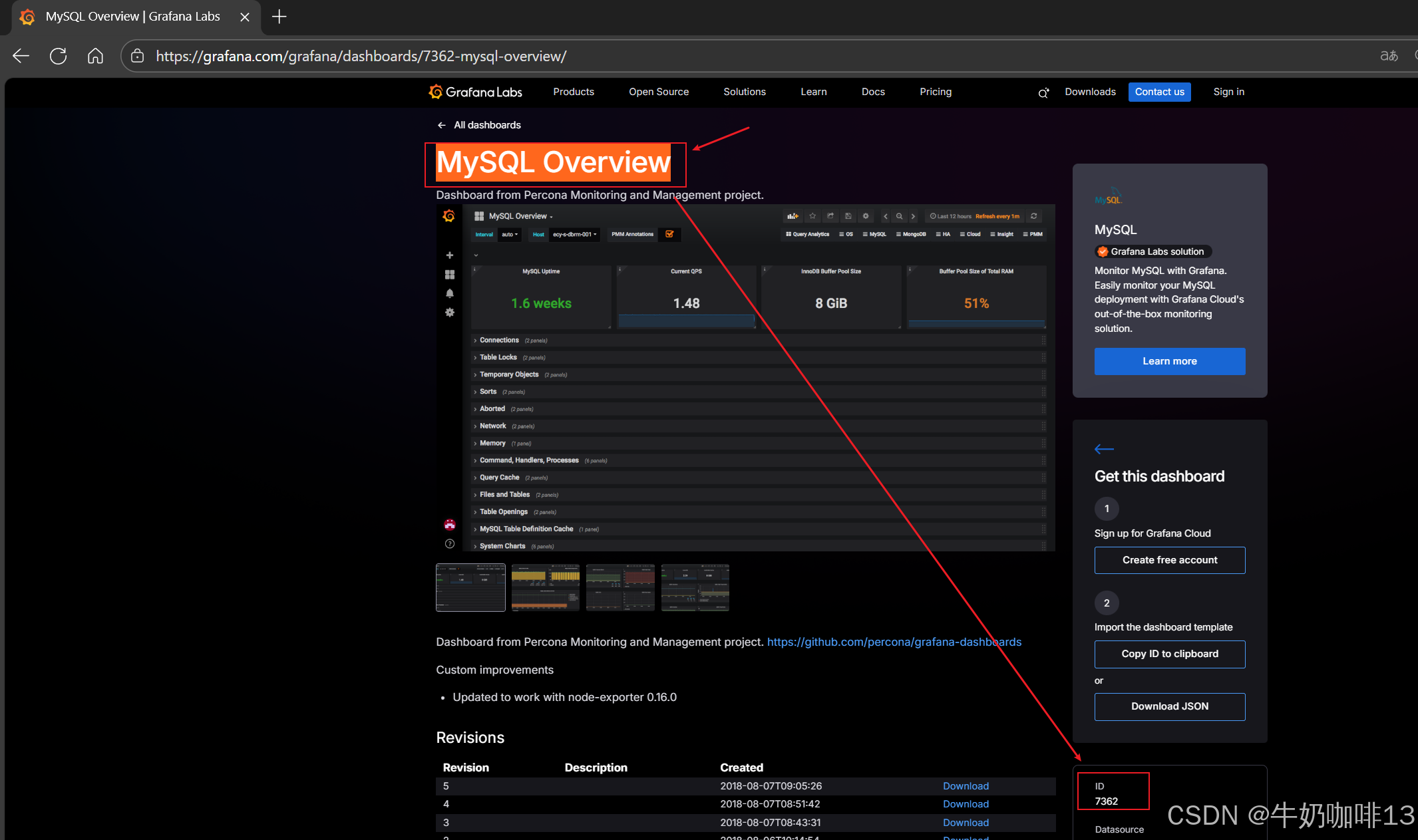Click the blue left arrow above Get this dashboard

coord(1104,449)
